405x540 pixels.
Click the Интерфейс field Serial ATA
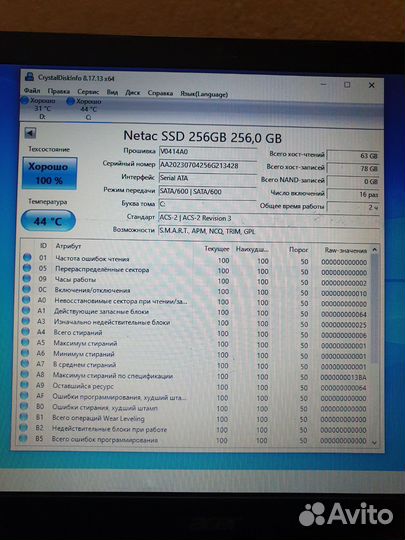208,178
